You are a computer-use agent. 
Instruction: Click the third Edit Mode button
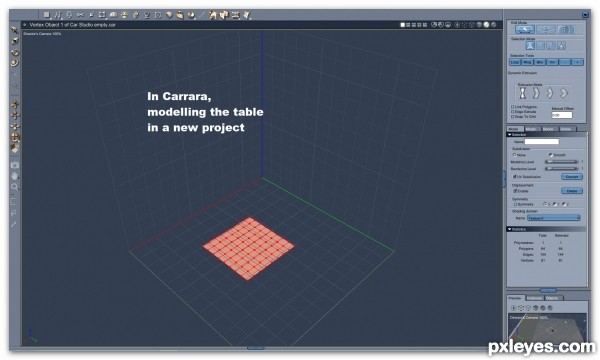pyautogui.click(x=567, y=29)
